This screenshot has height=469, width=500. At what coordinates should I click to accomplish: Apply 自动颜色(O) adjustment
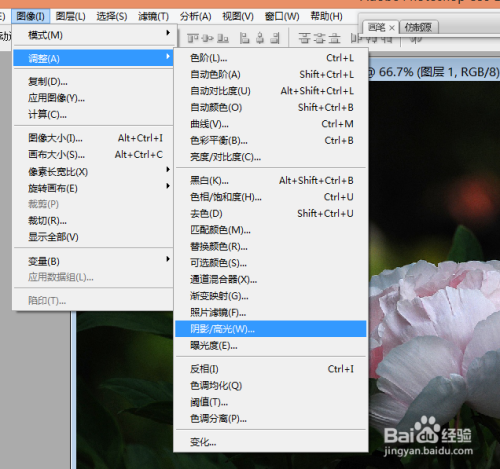(x=271, y=107)
